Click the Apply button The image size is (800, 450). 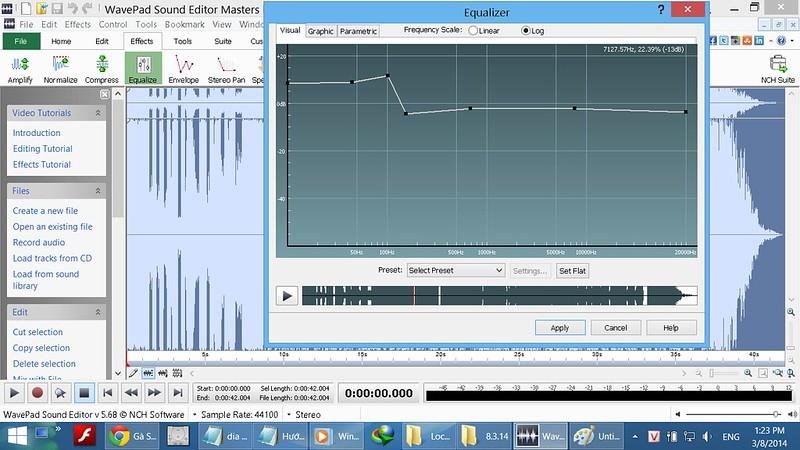pos(559,328)
